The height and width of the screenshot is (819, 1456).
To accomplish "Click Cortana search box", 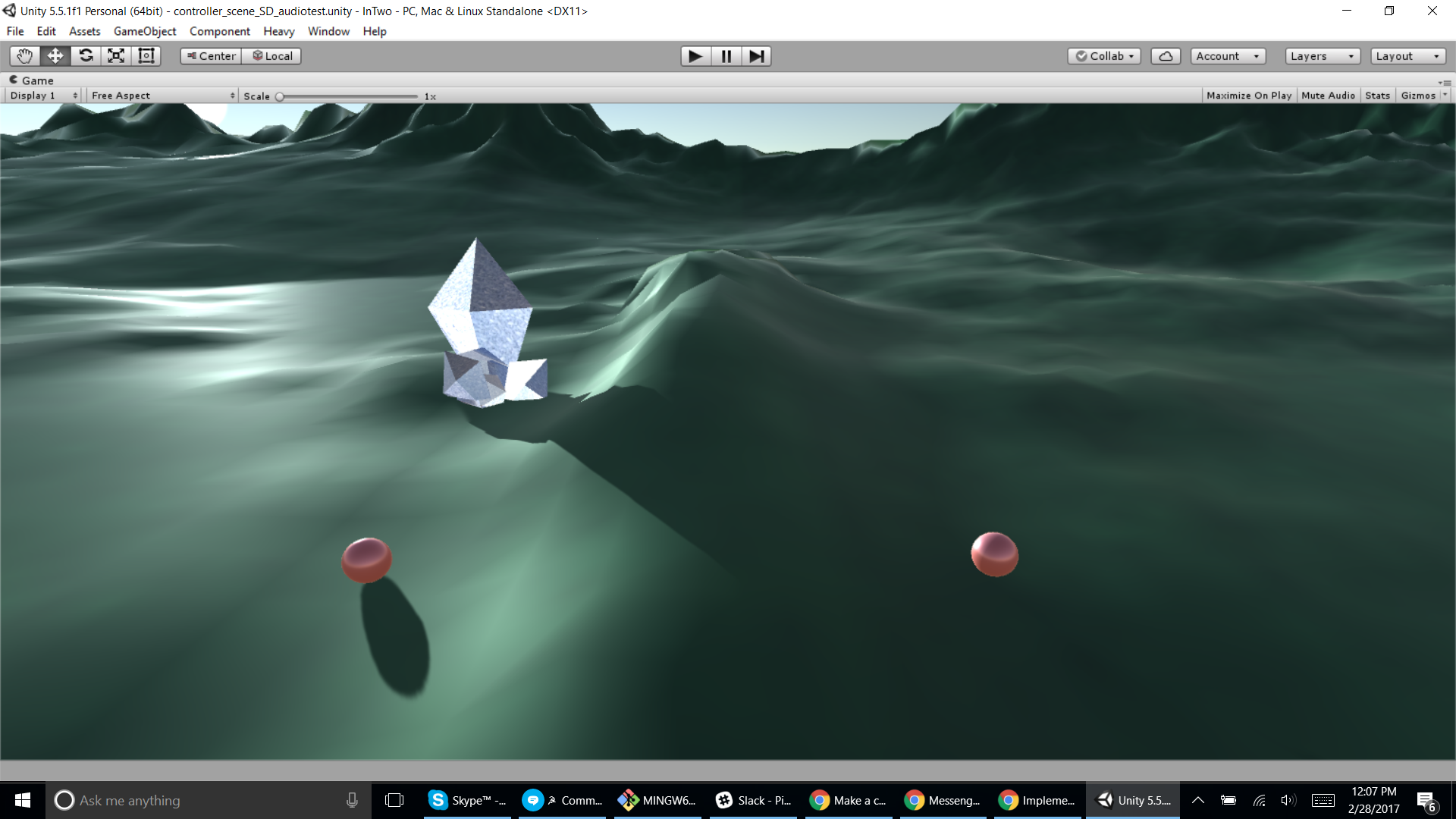I will 209,800.
